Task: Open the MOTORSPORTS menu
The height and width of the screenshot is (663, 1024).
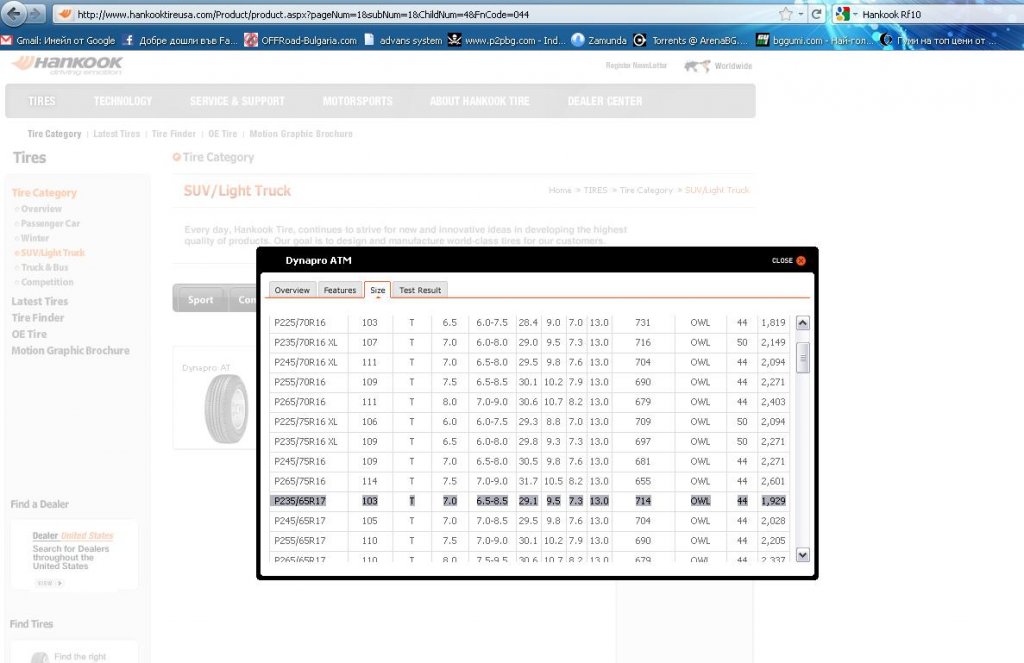Action: point(357,101)
